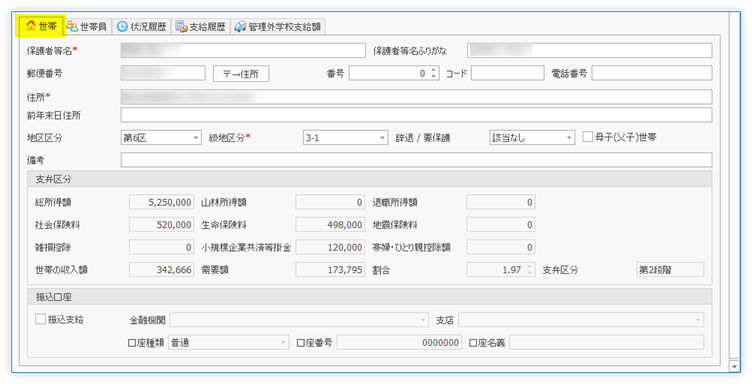Screen dimensions: 752x384
Task: Select the 世帯の収入額 value 342,666
Action: click(161, 270)
